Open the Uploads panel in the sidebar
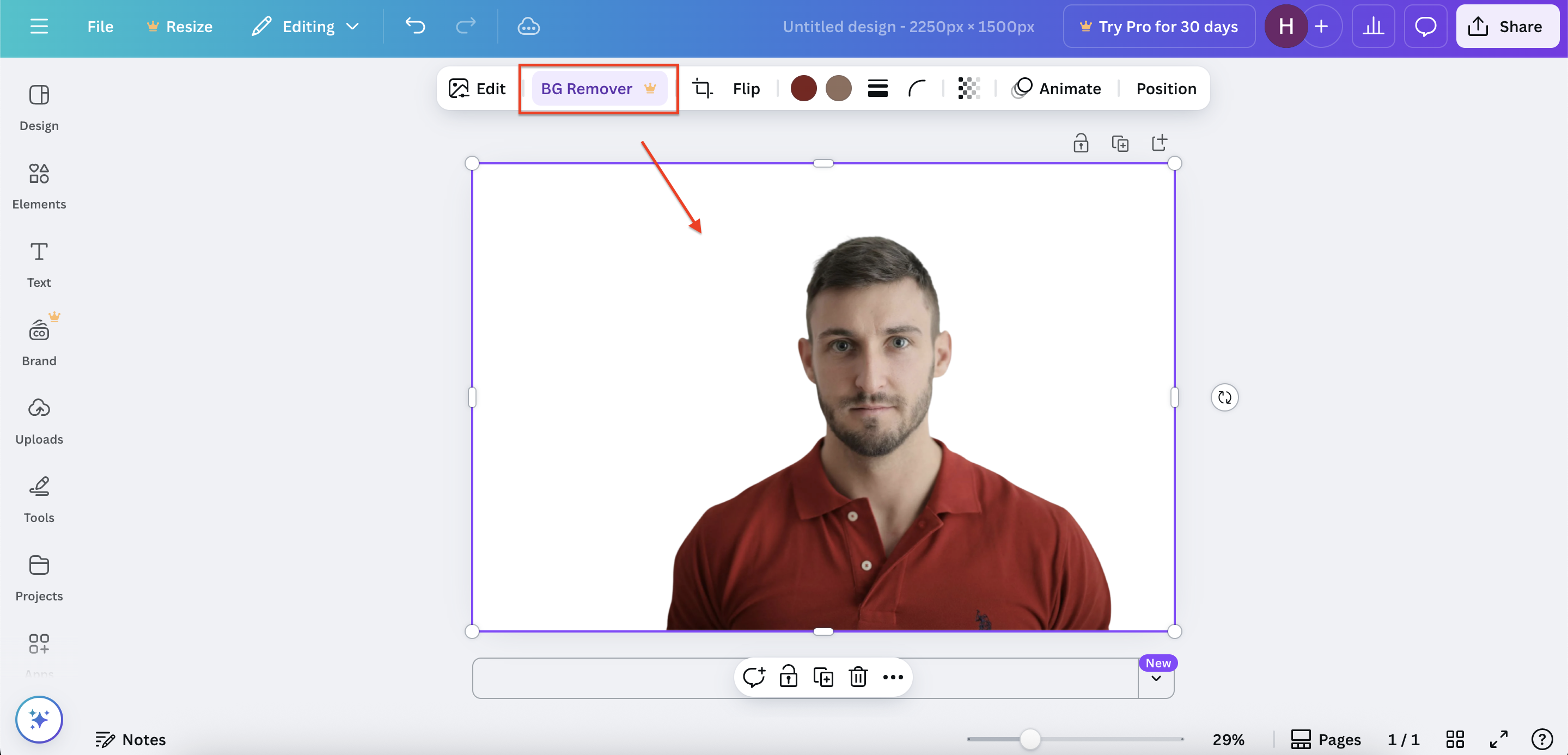This screenshot has width=1568, height=755. pyautogui.click(x=39, y=421)
